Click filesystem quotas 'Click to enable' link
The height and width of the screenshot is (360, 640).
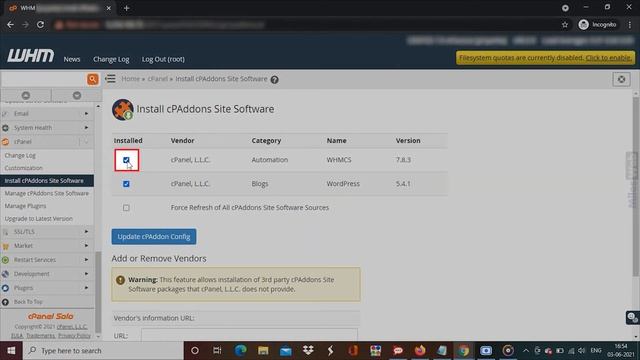coord(609,58)
